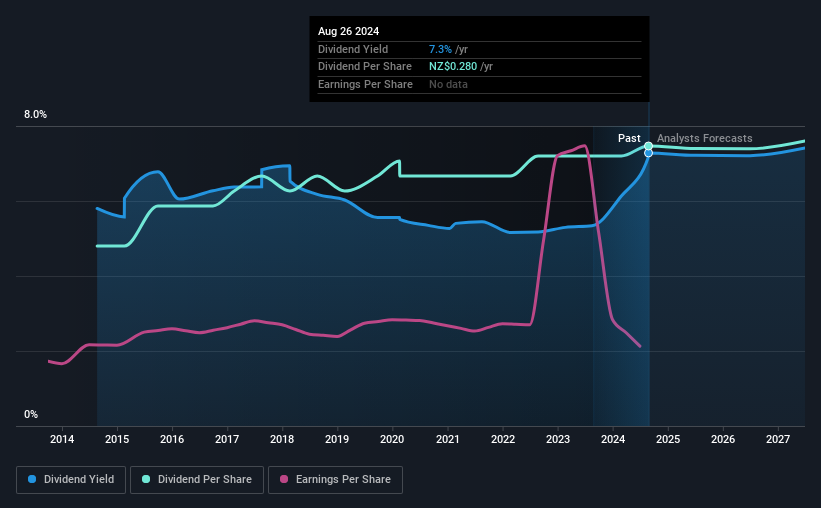821x508 pixels.
Task: Click the 2014 label on the x-axis
Action: point(62,439)
